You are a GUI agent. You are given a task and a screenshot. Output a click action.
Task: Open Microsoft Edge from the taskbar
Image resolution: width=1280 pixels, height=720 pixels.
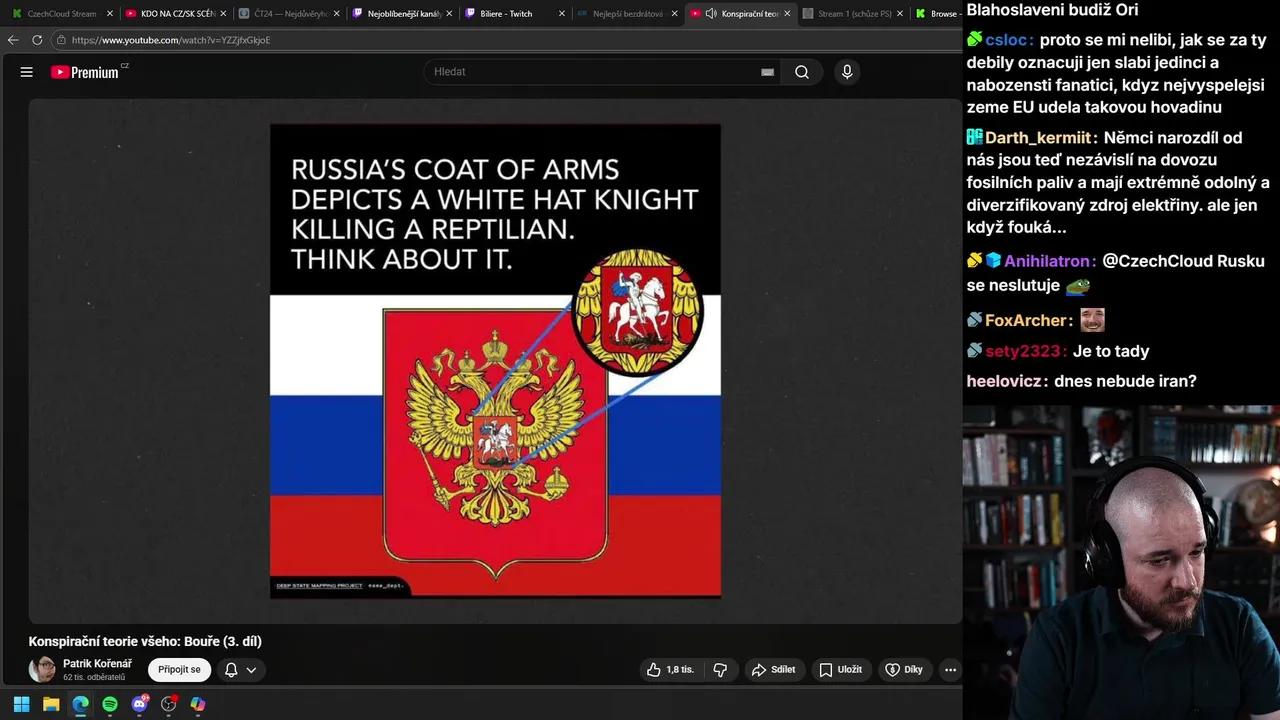coord(80,704)
